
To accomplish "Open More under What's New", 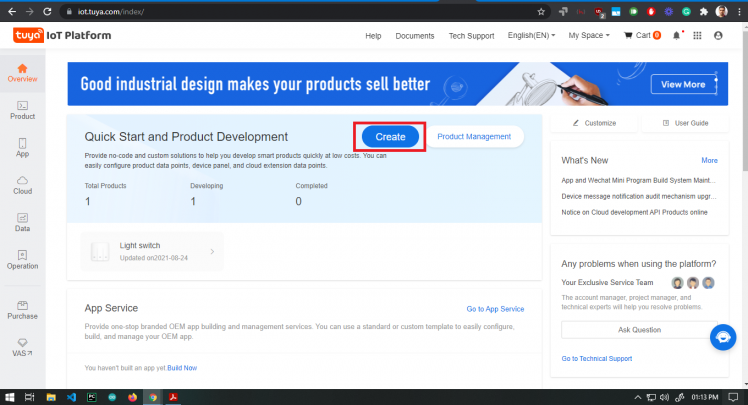I will tap(709, 160).
